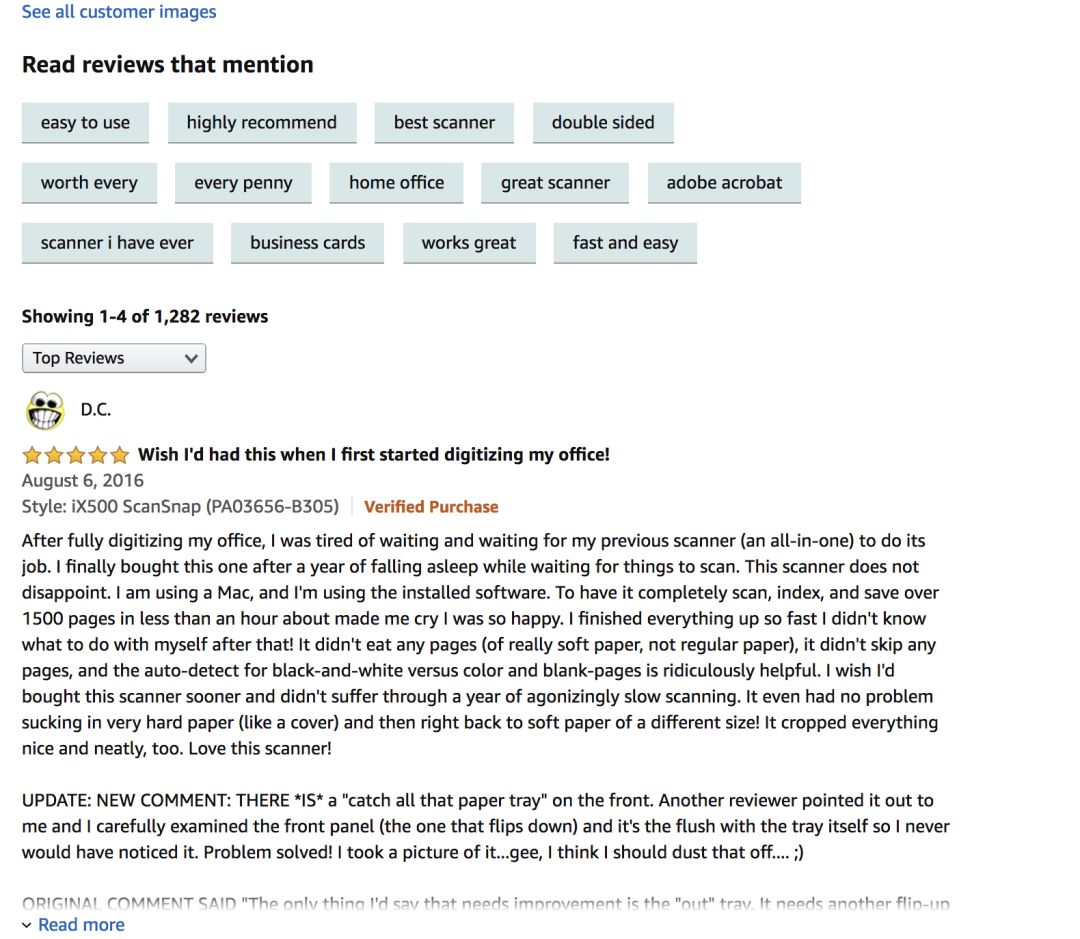
Task: Show reviews mentioning "great scanner"
Action: pos(555,183)
